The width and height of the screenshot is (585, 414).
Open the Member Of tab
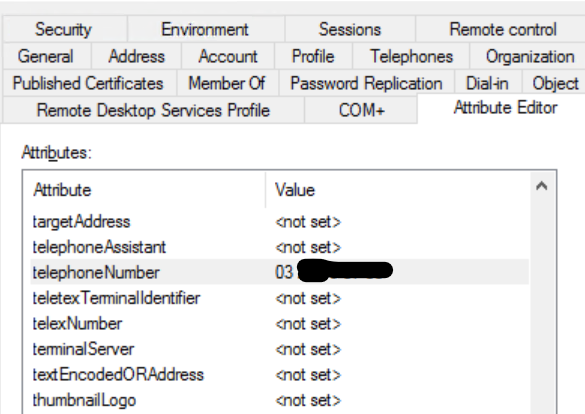click(227, 83)
